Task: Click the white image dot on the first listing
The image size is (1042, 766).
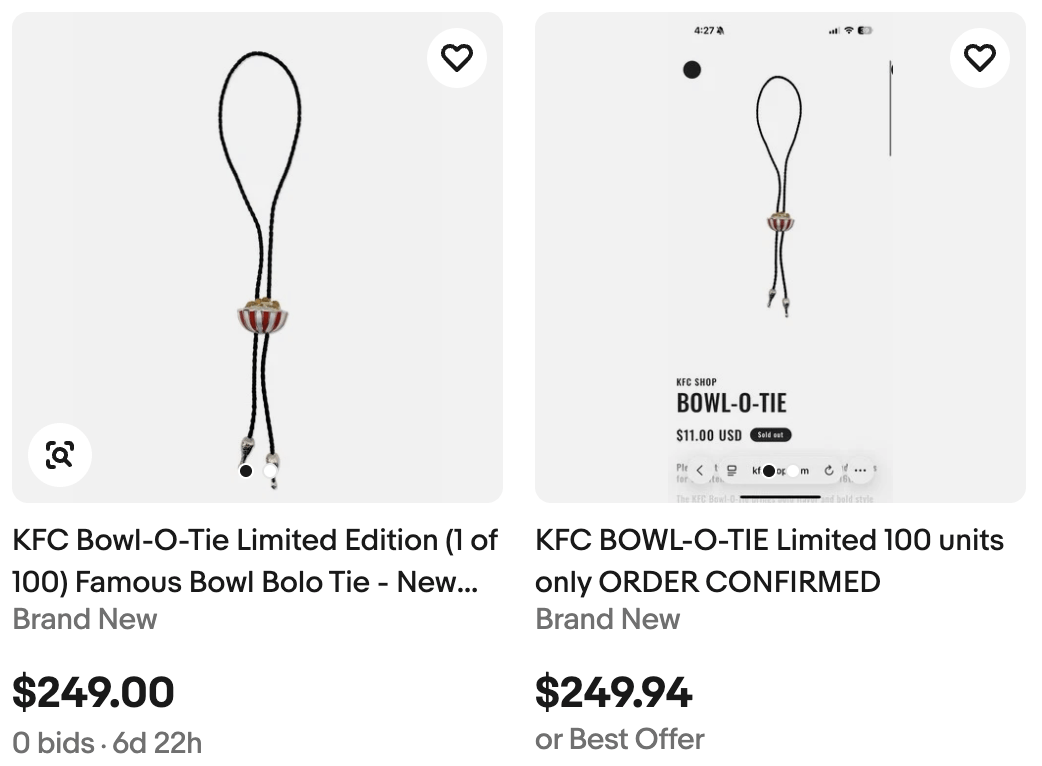Action: [x=271, y=470]
